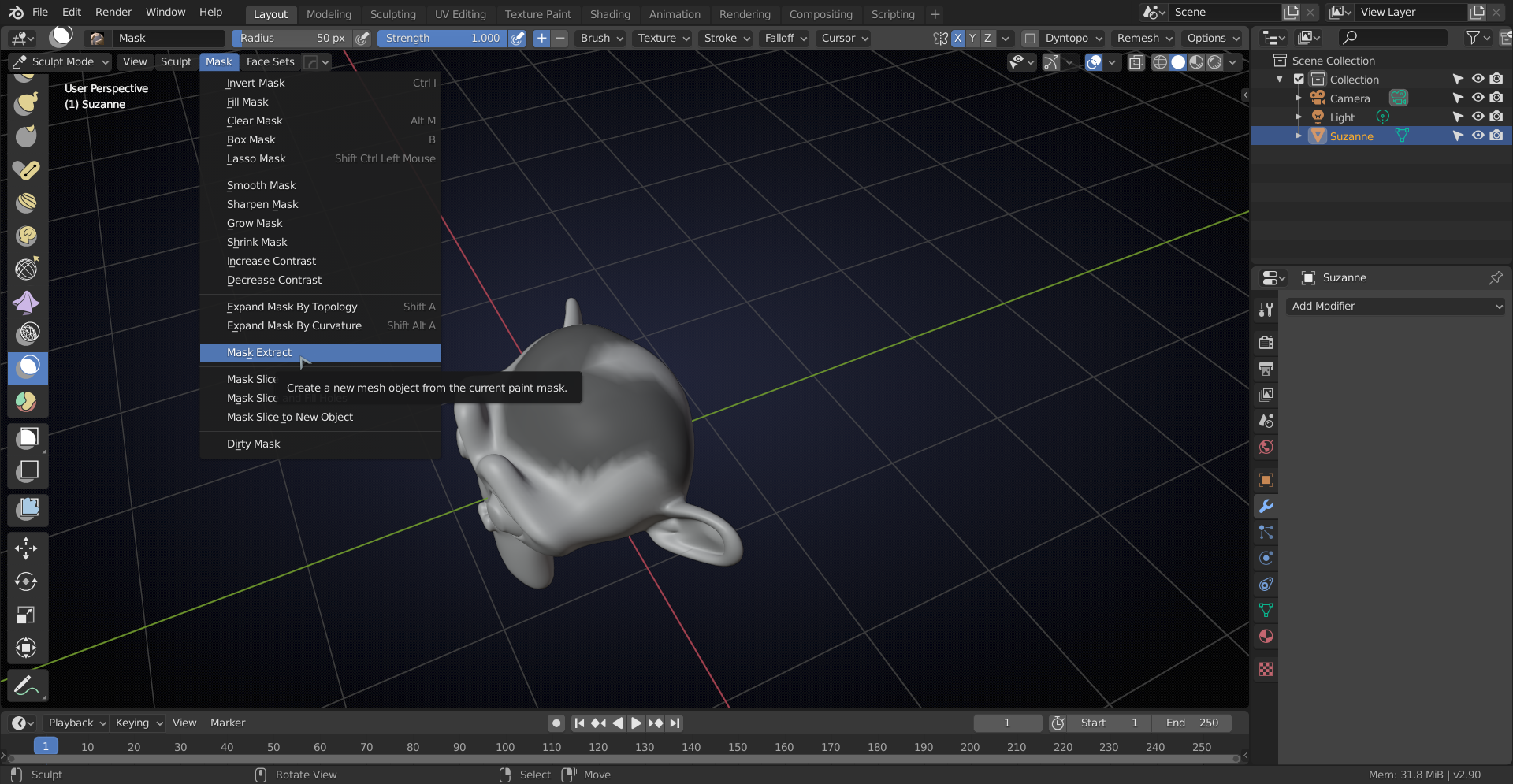Open the Render properties tab
1513x784 pixels.
1266,342
